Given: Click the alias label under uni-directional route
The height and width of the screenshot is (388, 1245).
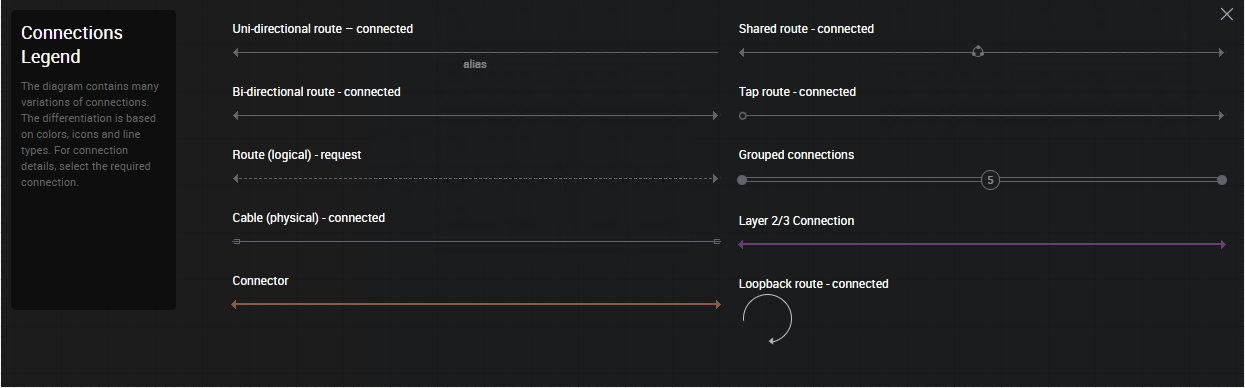Looking at the screenshot, I should pyautogui.click(x=475, y=64).
